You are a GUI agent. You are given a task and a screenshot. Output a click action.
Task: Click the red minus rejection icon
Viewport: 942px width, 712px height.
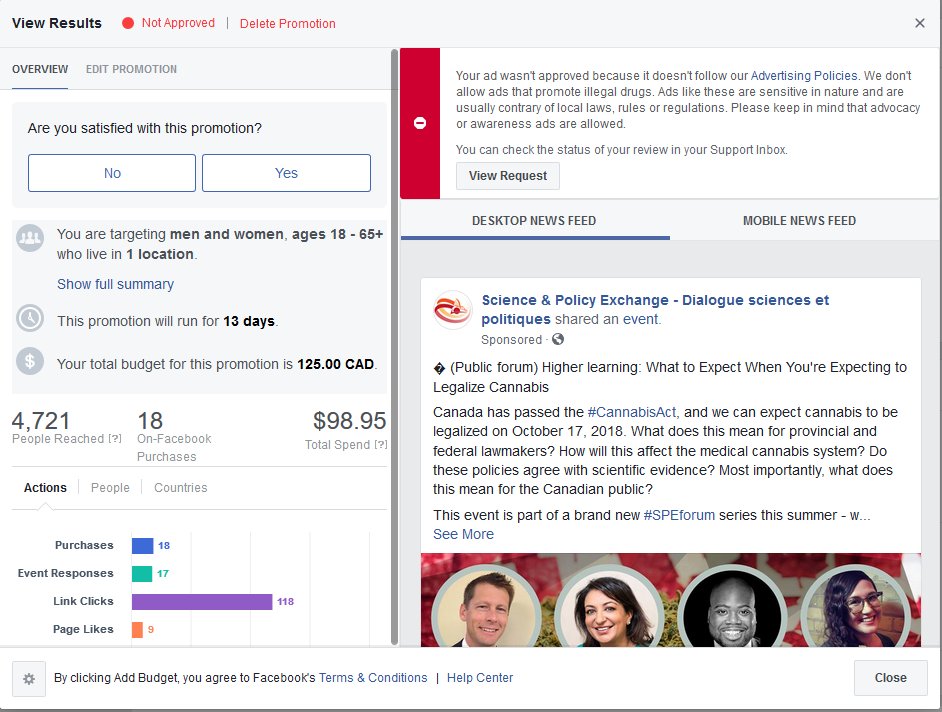coord(420,123)
